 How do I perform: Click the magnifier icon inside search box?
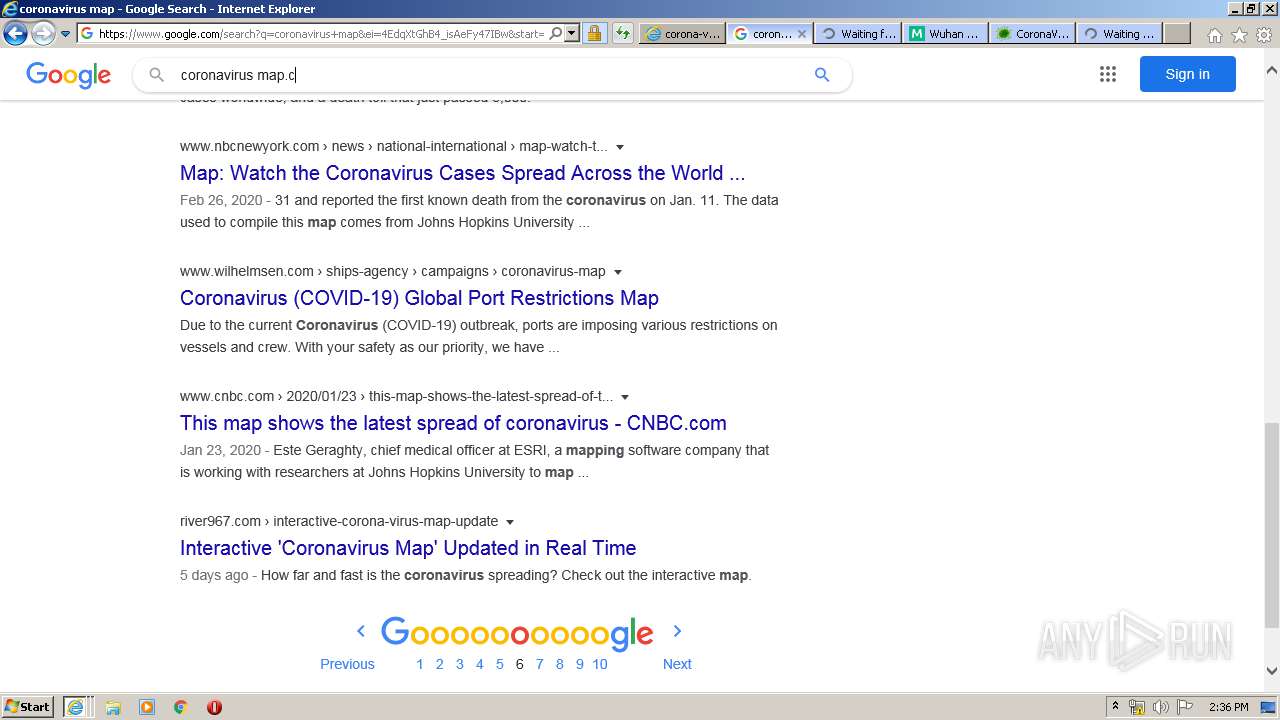(156, 75)
